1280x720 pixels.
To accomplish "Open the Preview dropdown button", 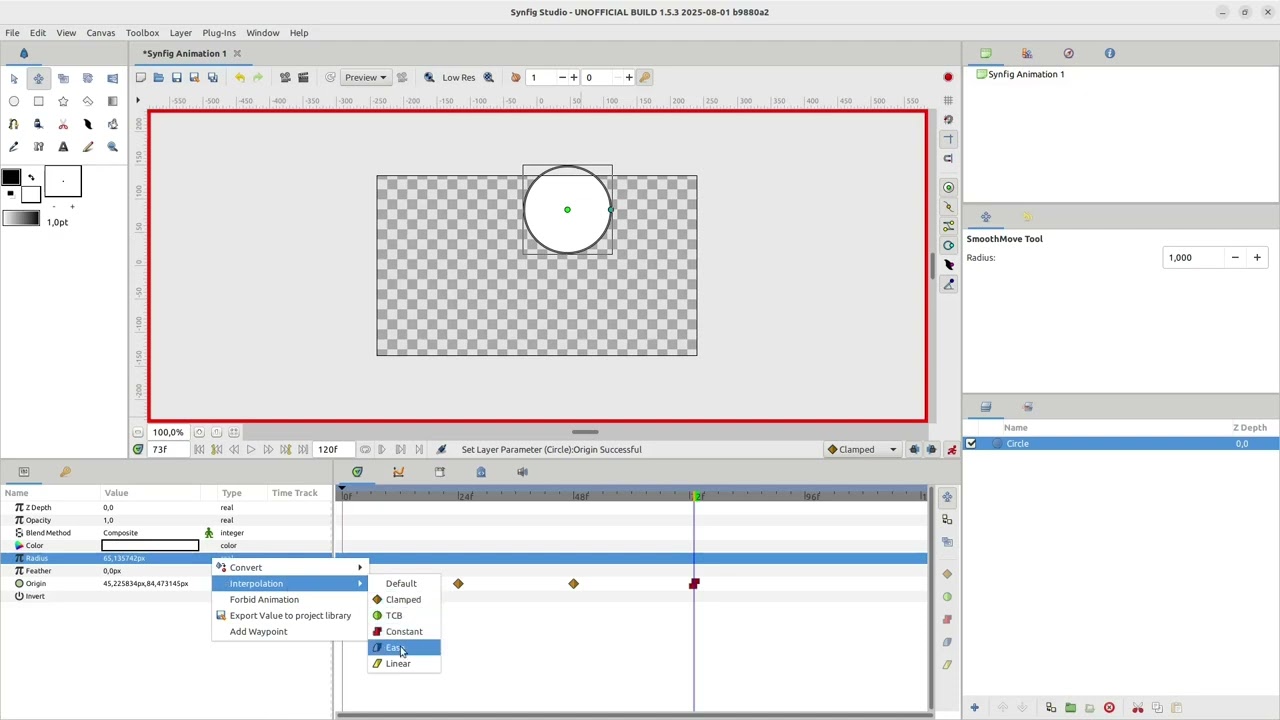I will pos(365,77).
